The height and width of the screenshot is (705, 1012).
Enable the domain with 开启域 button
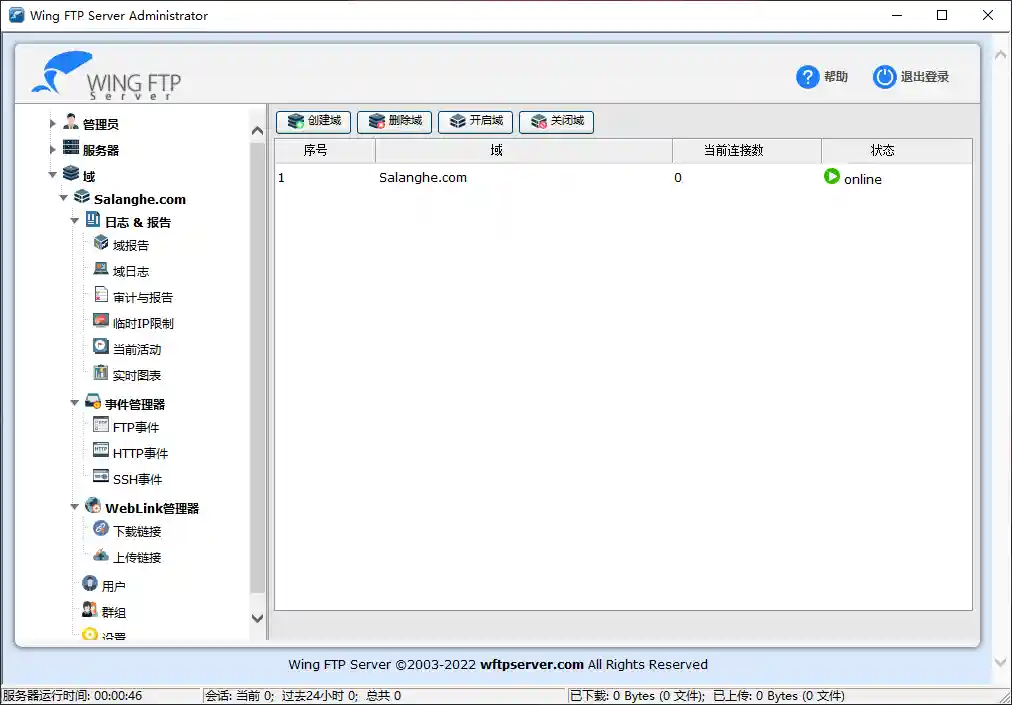475,122
